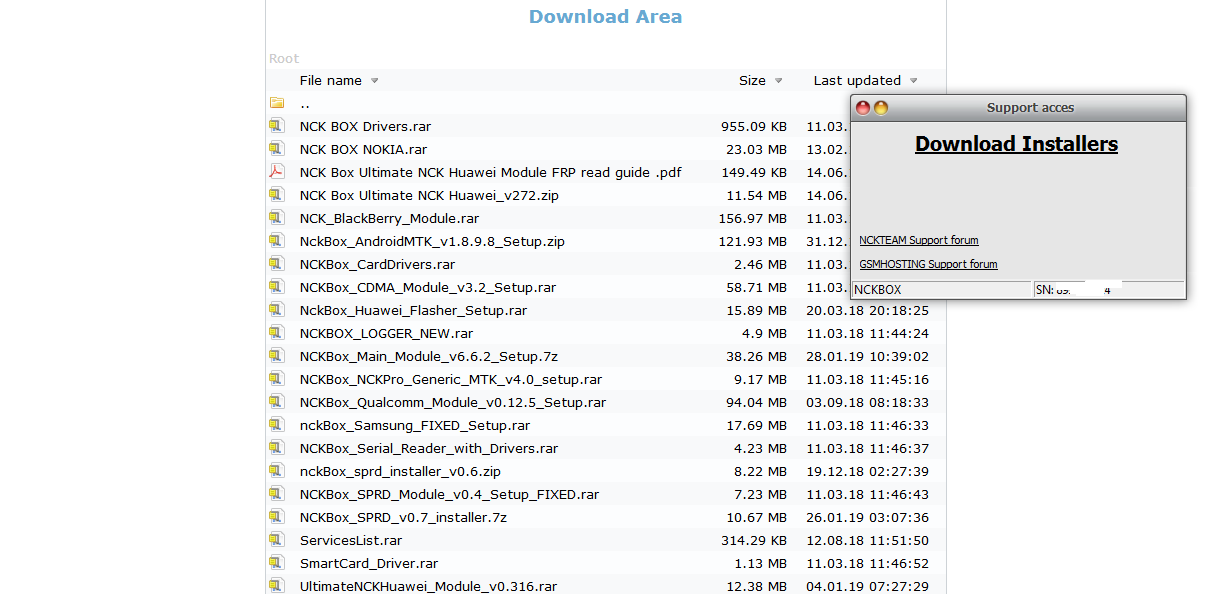Image resolution: width=1205 pixels, height=594 pixels.
Task: Click archive icon beside NCK BOX Drivers.rar
Action: coord(277,126)
